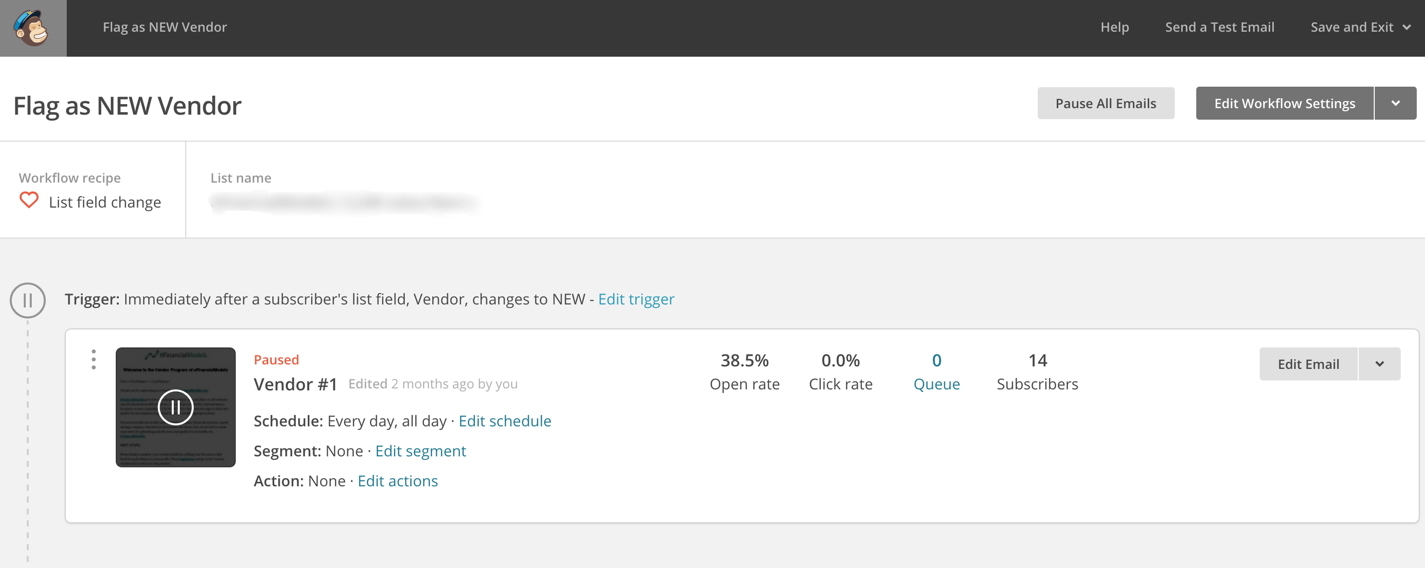Image resolution: width=1425 pixels, height=568 pixels.
Task: Expand the arrow next to Edit Email
Action: click(1380, 364)
